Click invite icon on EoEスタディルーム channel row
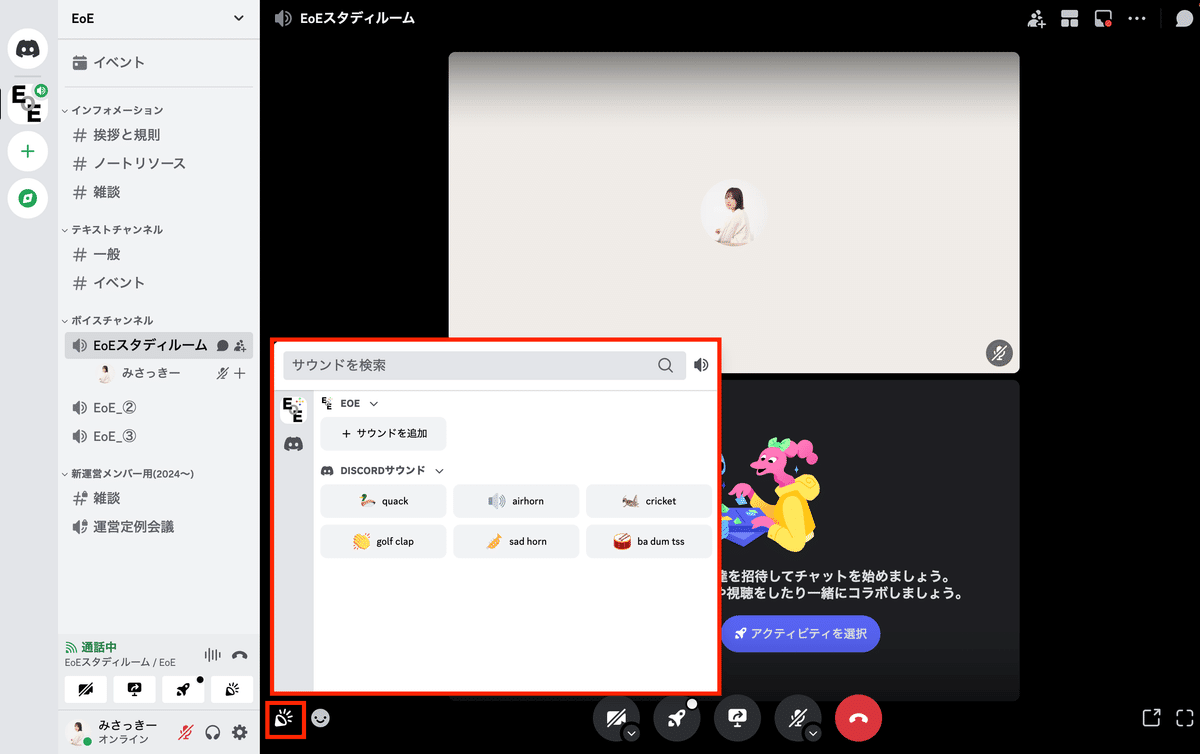Viewport: 1200px width, 754px height. tap(239, 345)
